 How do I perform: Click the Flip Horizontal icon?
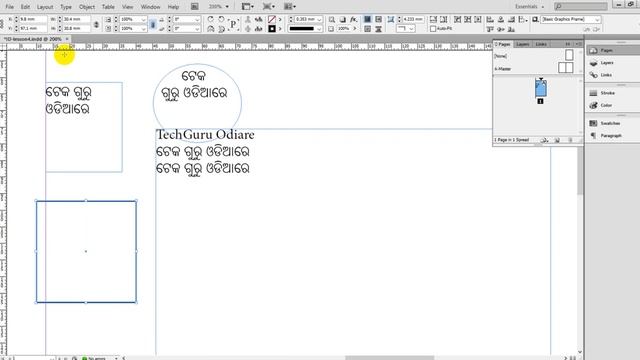pyautogui.click(x=211, y=29)
